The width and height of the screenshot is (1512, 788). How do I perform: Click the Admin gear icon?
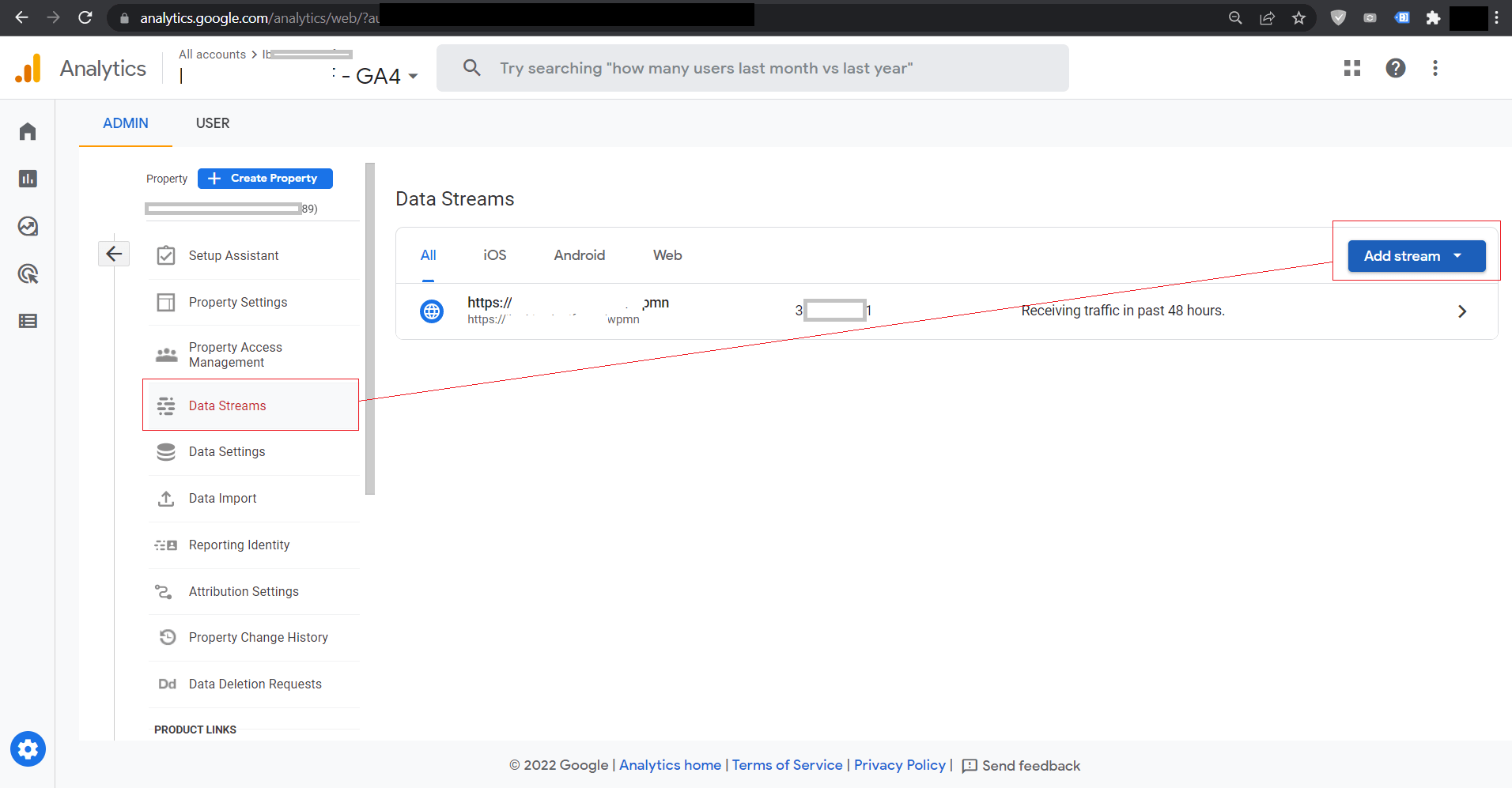[x=28, y=748]
